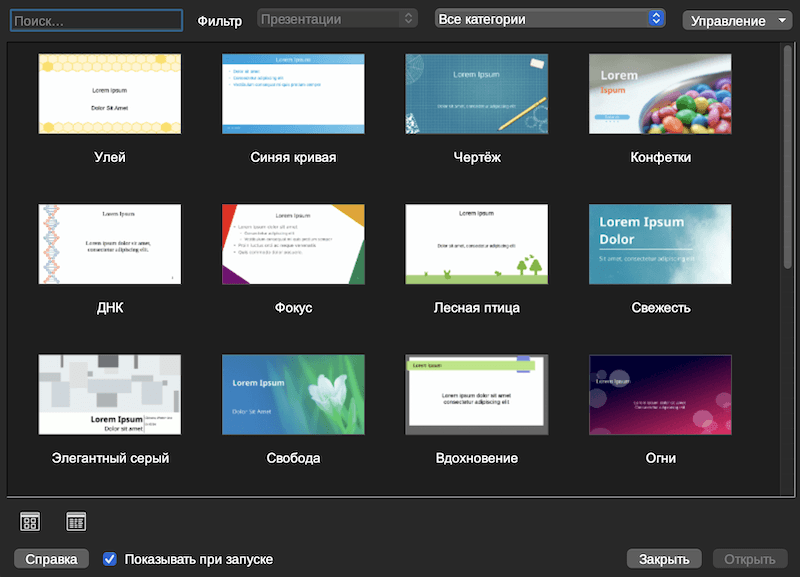Open the Все категории dropdown
The height and width of the screenshot is (577, 800).
point(550,19)
